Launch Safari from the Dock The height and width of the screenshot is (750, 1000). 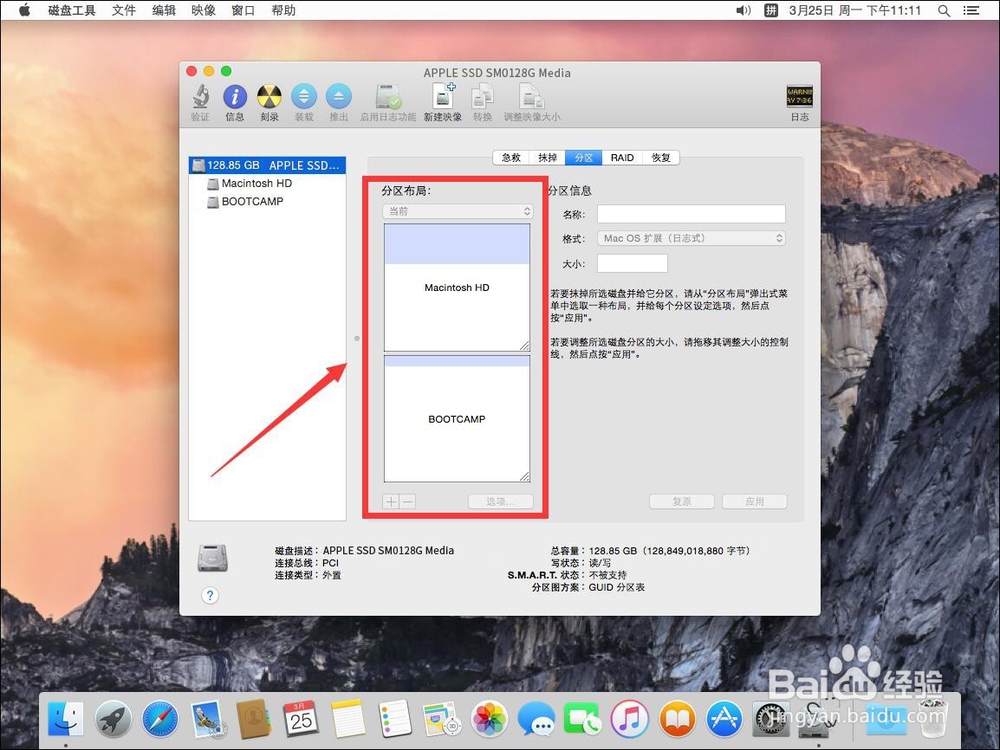click(160, 719)
